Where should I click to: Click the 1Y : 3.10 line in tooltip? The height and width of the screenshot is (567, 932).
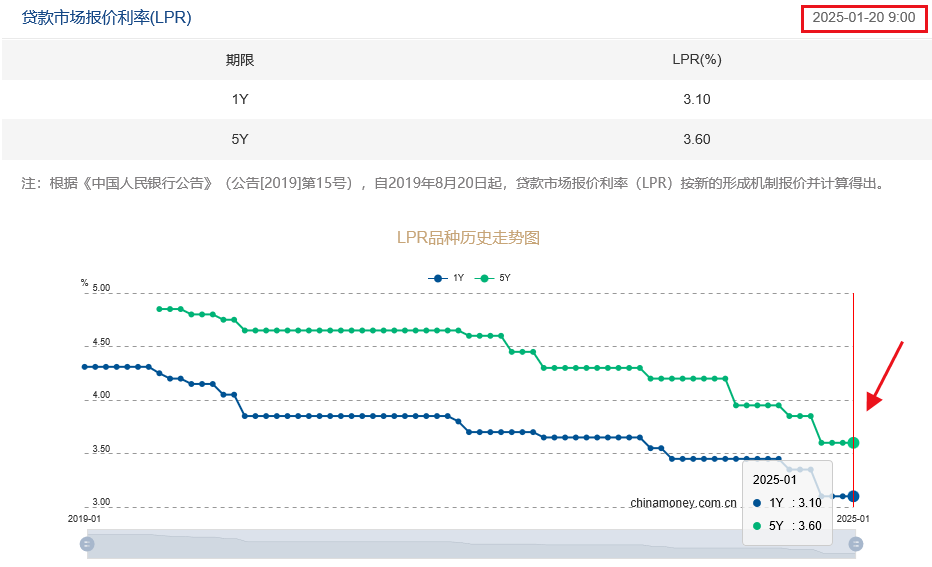tap(787, 503)
